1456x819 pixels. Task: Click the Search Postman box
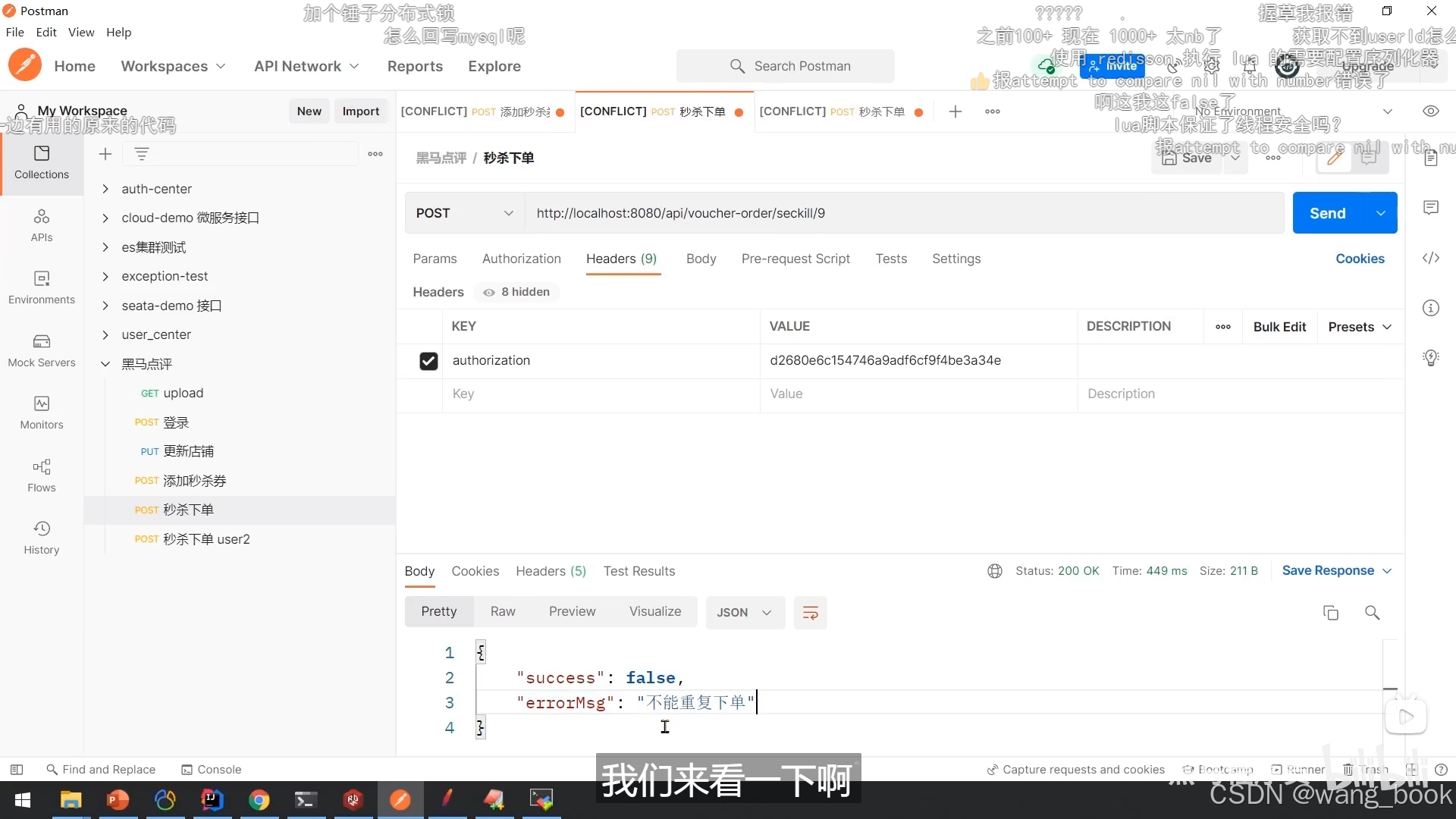click(786, 66)
